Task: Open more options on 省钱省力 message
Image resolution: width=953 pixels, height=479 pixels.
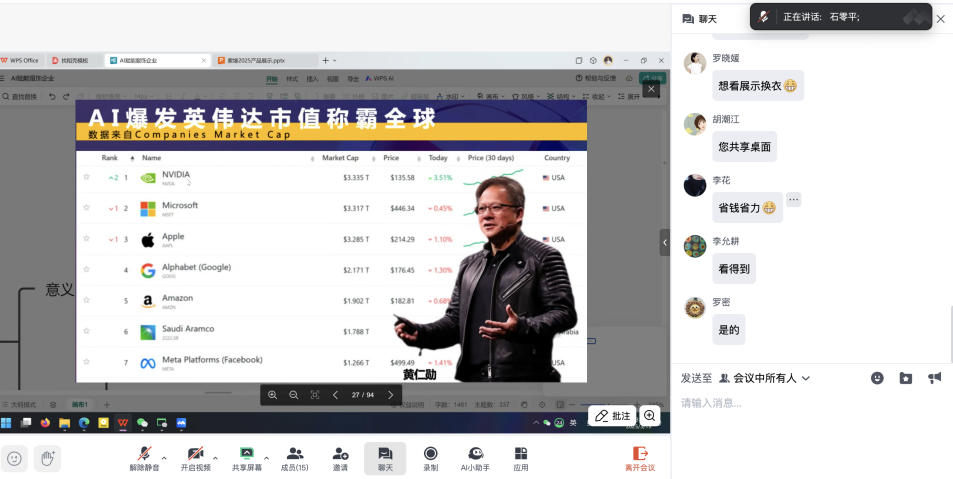Action: (x=794, y=199)
